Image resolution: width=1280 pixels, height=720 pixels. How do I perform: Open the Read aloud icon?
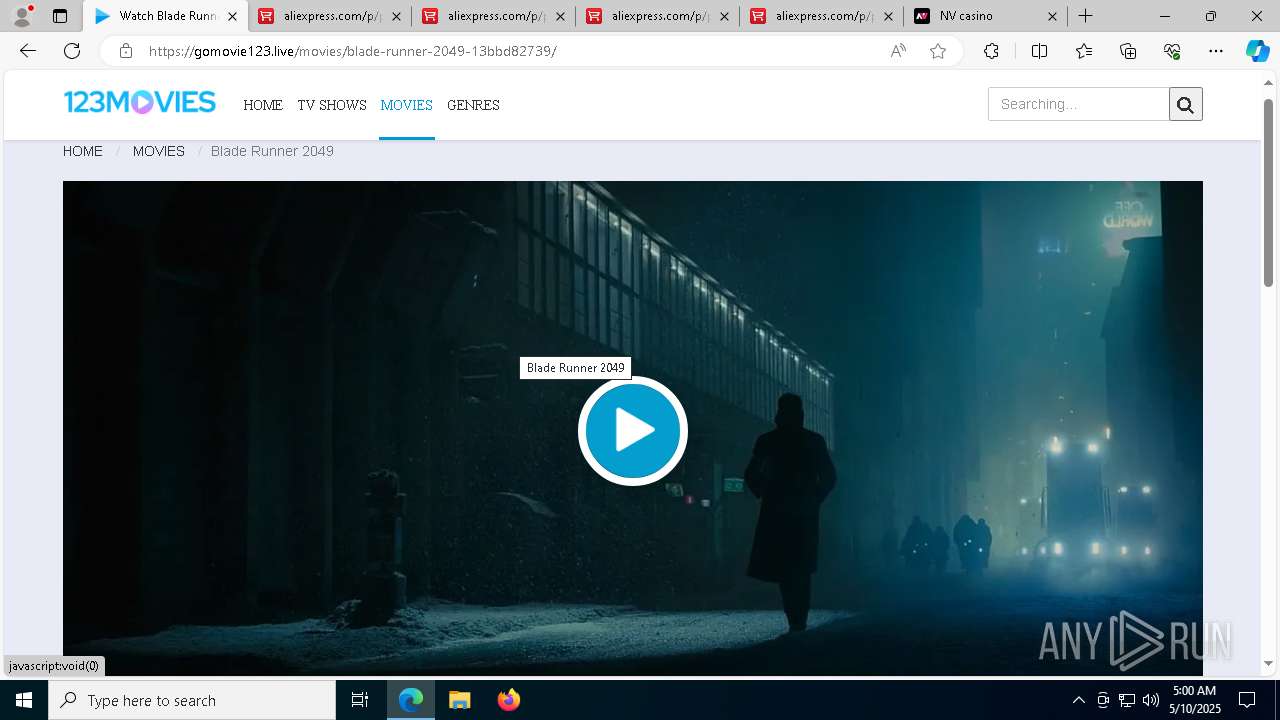(898, 51)
